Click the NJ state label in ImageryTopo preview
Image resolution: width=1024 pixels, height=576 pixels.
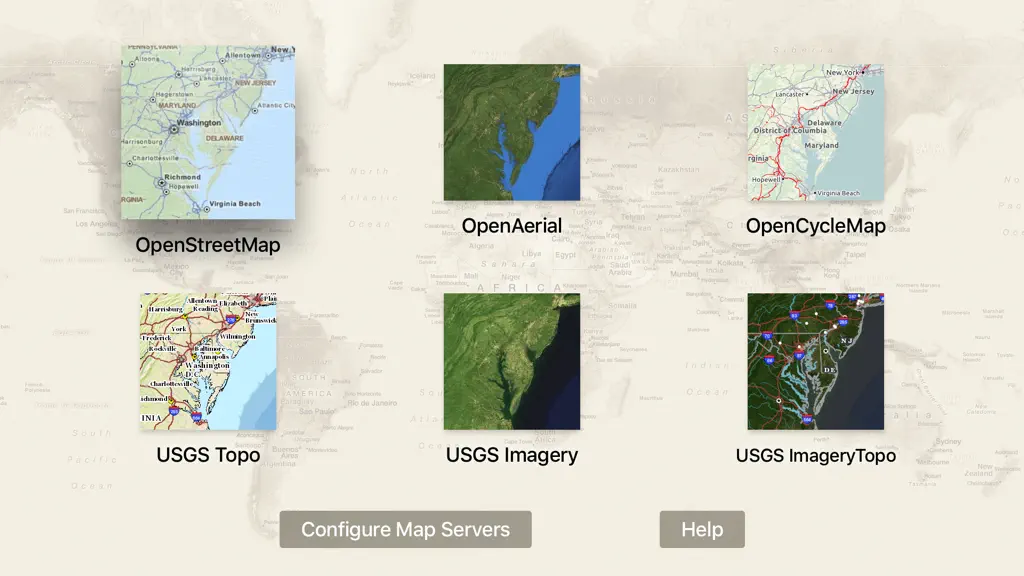(846, 341)
